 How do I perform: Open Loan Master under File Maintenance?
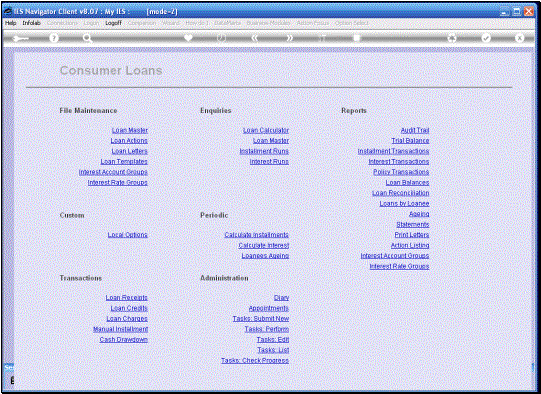coord(130,130)
